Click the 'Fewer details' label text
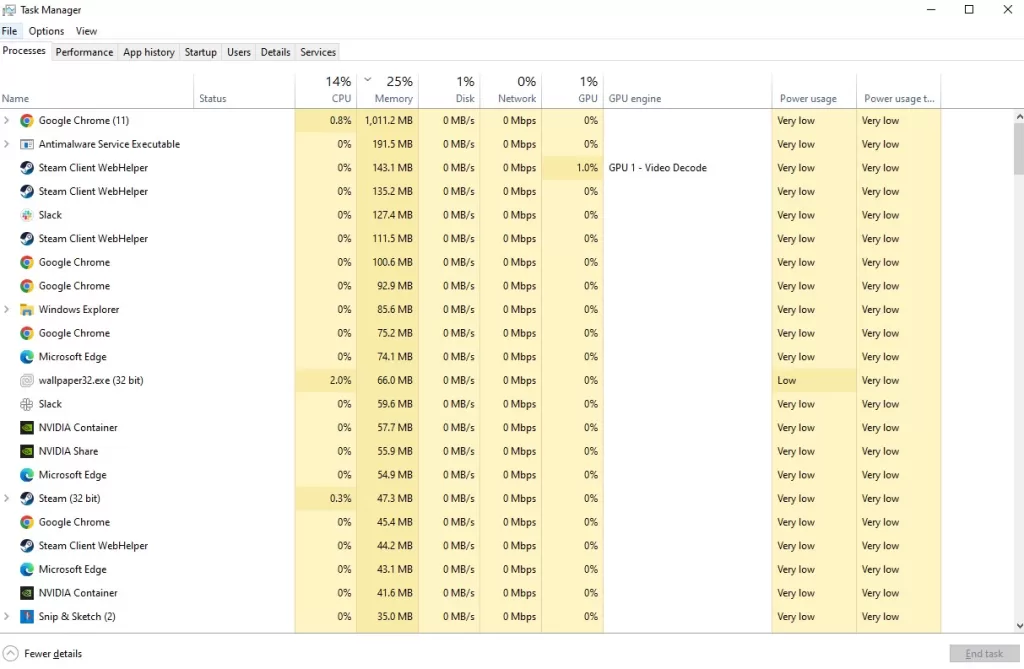1024x669 pixels. tap(53, 653)
